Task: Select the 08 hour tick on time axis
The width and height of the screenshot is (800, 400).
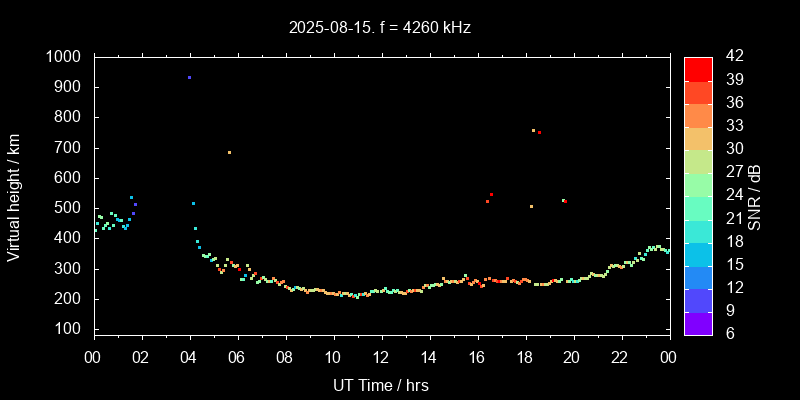Action: [x=285, y=358]
